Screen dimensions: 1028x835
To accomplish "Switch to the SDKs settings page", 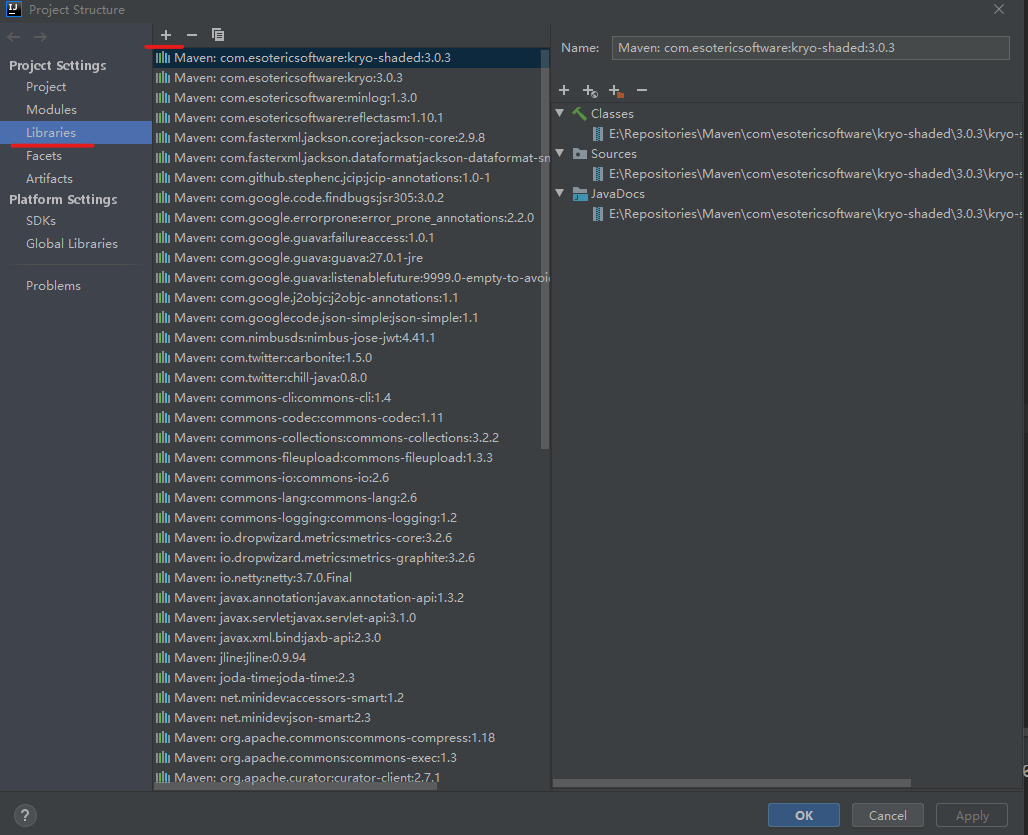I will click(x=42, y=220).
